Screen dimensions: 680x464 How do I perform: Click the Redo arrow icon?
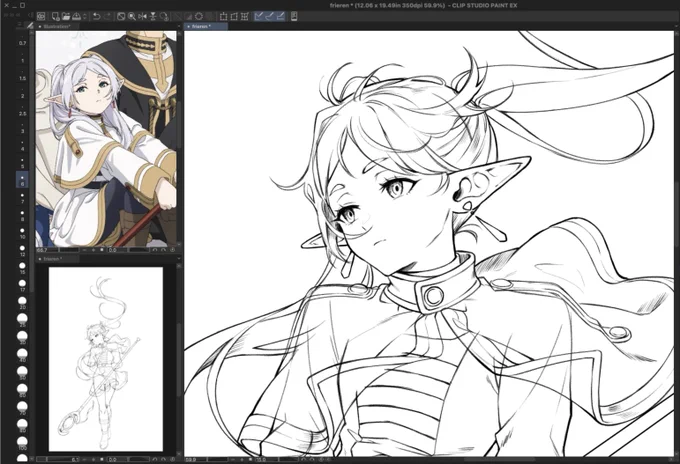click(107, 16)
